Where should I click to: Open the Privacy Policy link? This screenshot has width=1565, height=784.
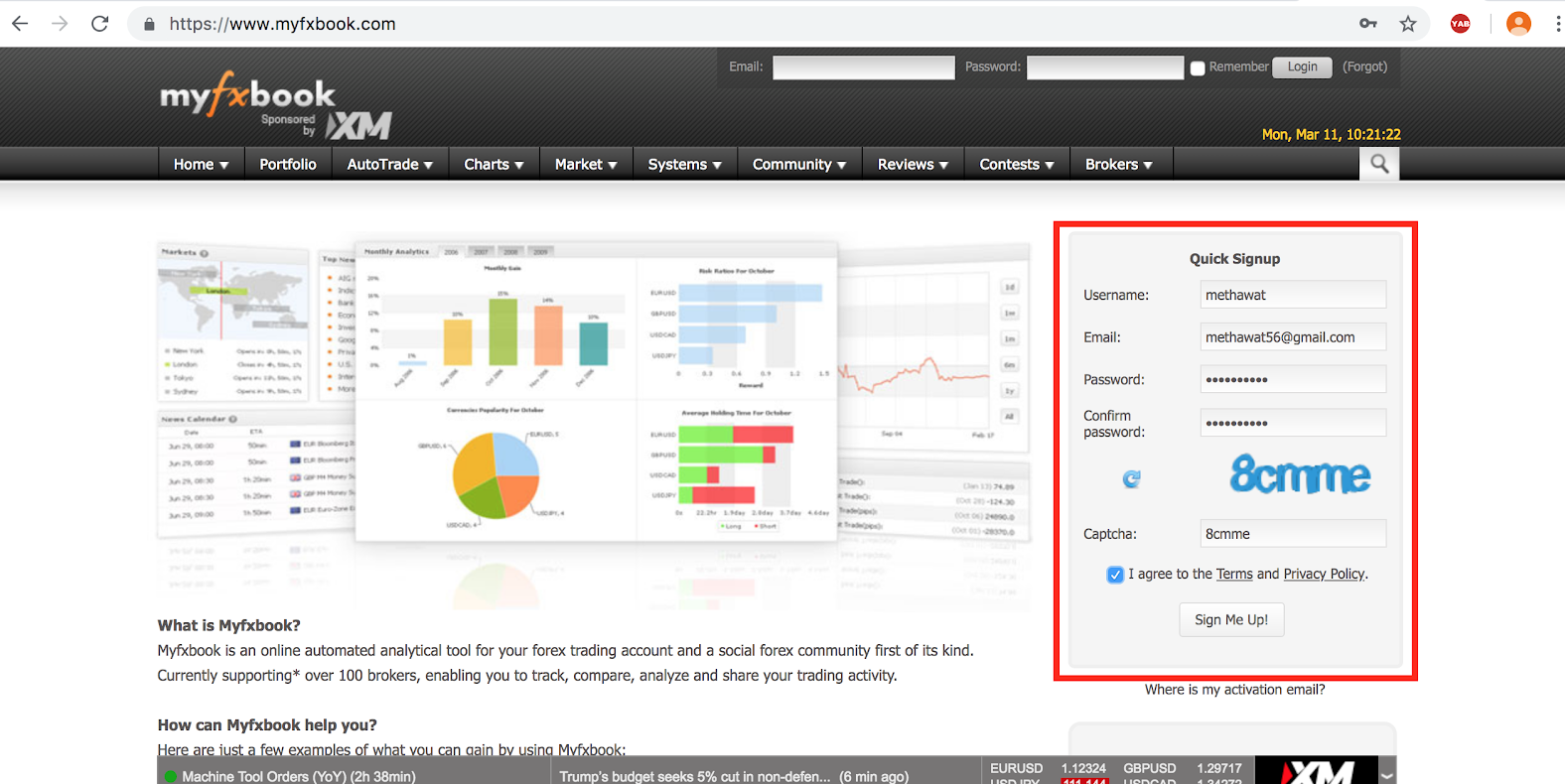point(1324,574)
